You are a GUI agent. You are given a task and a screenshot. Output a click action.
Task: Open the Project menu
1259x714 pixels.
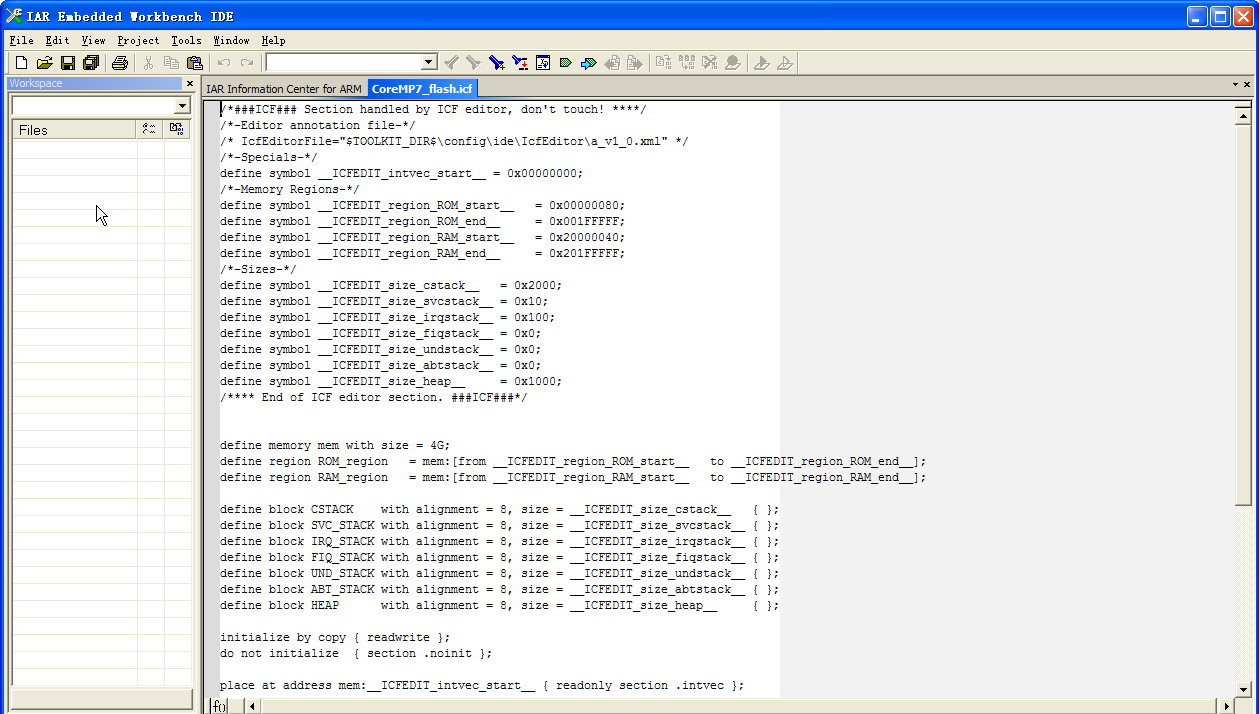[138, 41]
